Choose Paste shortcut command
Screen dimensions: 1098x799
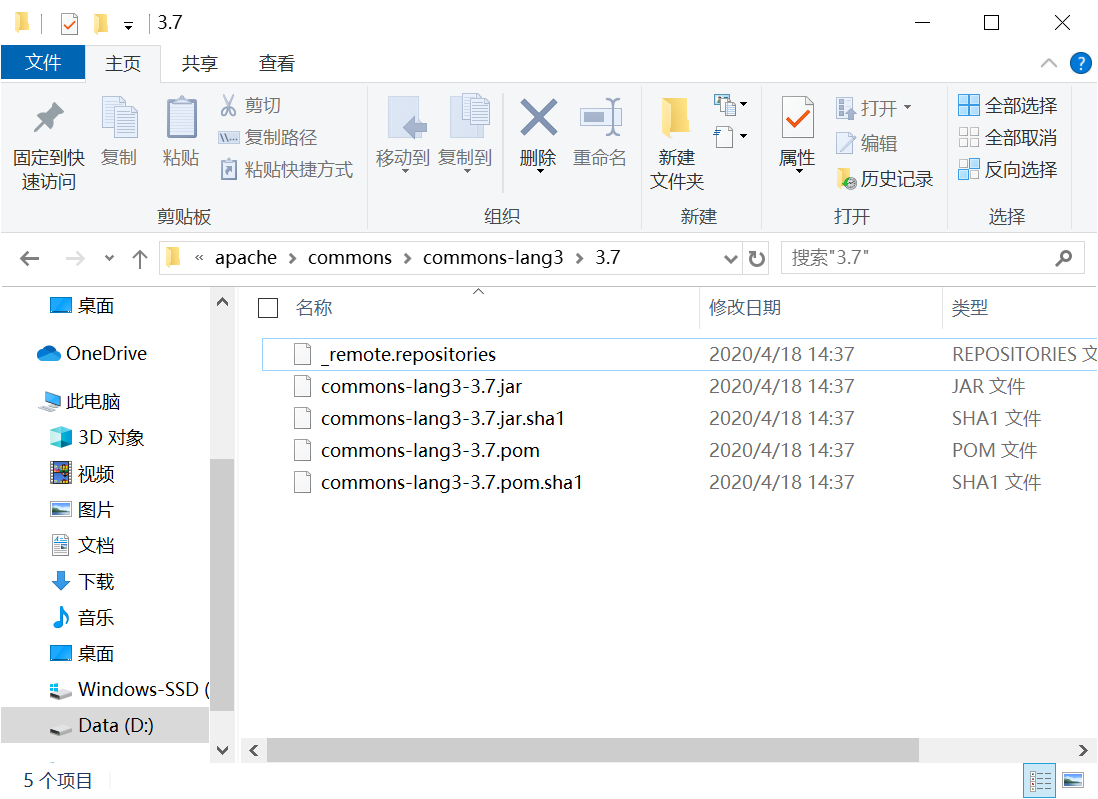click(x=286, y=169)
